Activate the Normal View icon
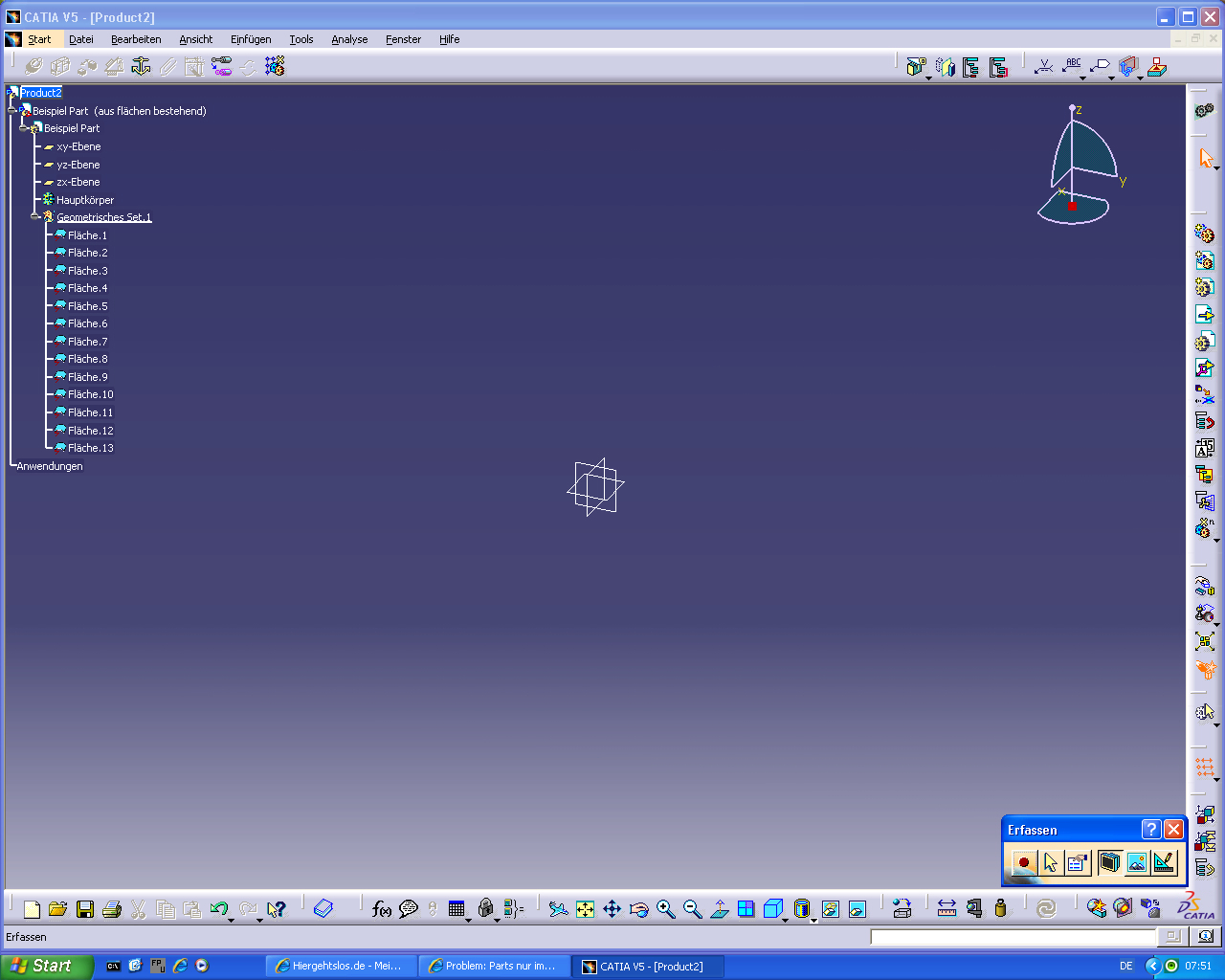The width and height of the screenshot is (1225, 980). pos(720,909)
